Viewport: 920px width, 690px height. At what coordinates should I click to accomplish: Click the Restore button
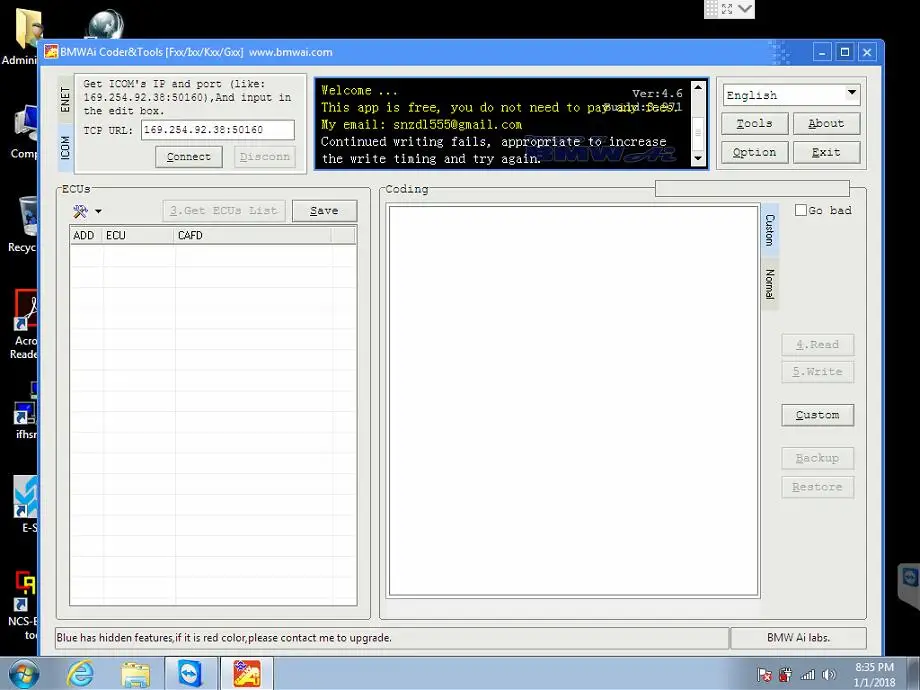pos(817,487)
